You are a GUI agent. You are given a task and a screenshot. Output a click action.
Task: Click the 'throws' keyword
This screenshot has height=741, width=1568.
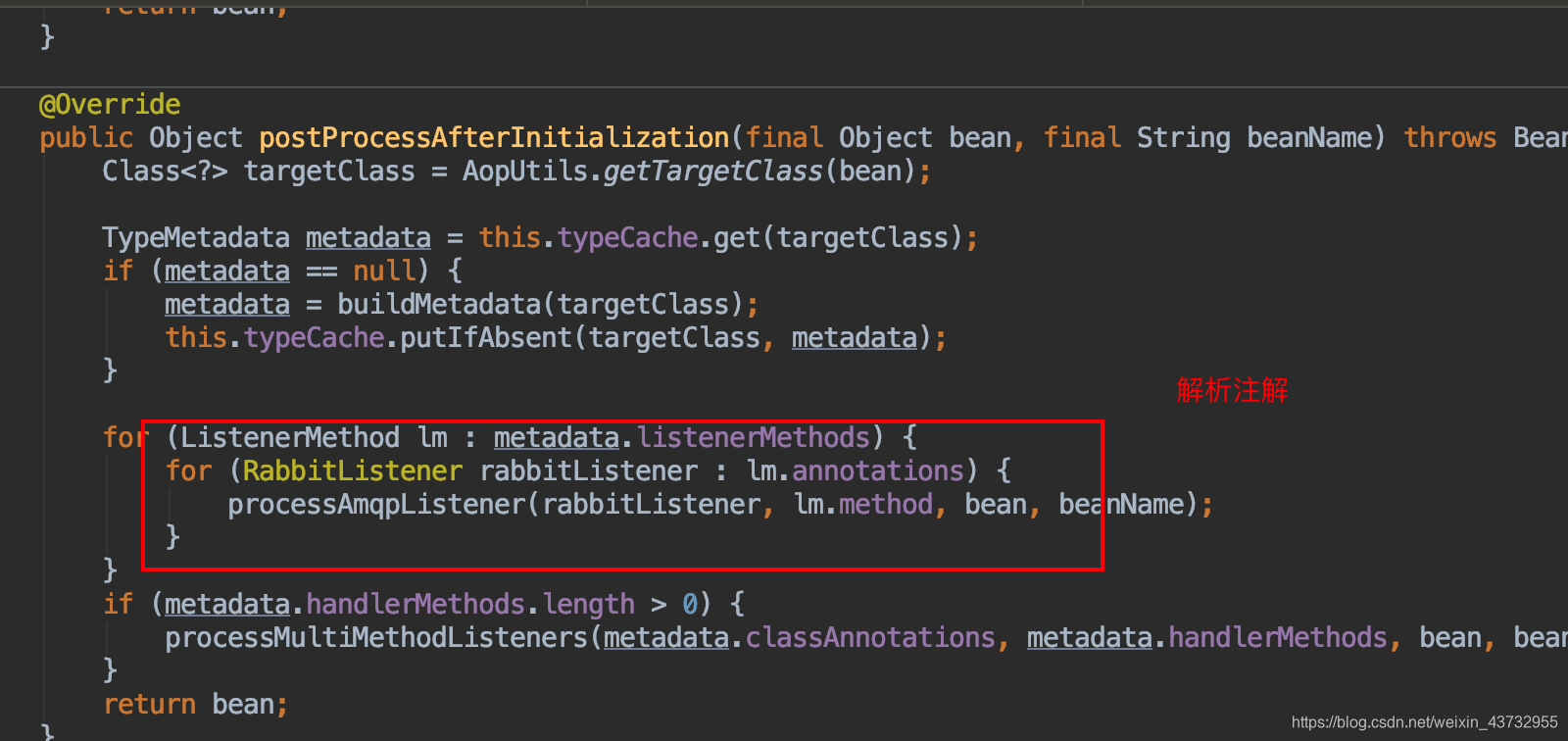(x=1449, y=137)
